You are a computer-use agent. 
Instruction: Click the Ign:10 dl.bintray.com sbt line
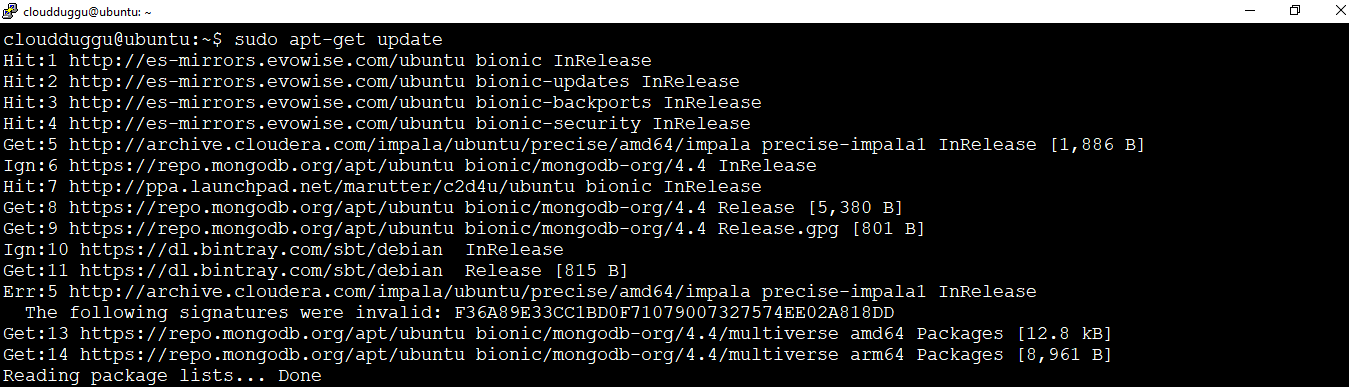pyautogui.click(x=283, y=250)
